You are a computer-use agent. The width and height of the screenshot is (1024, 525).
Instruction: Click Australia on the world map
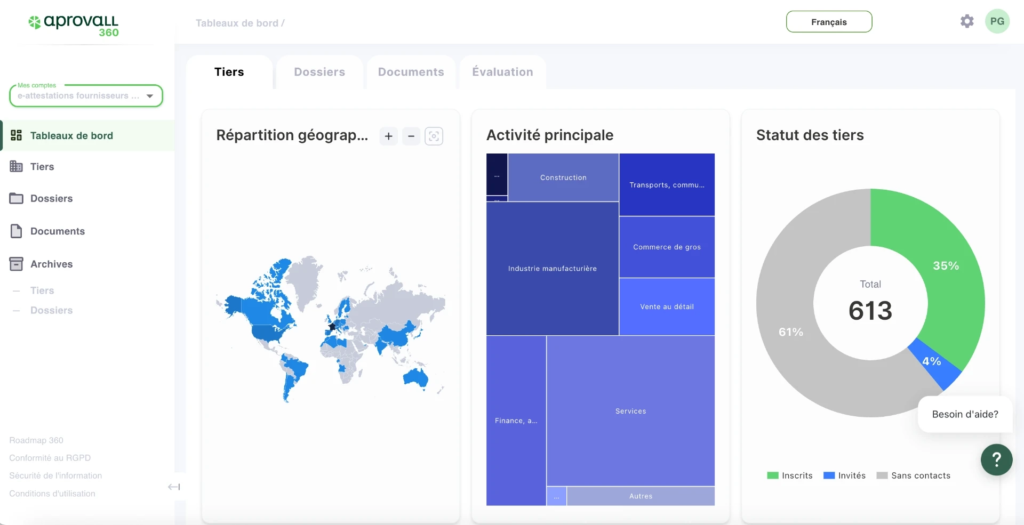tap(416, 377)
